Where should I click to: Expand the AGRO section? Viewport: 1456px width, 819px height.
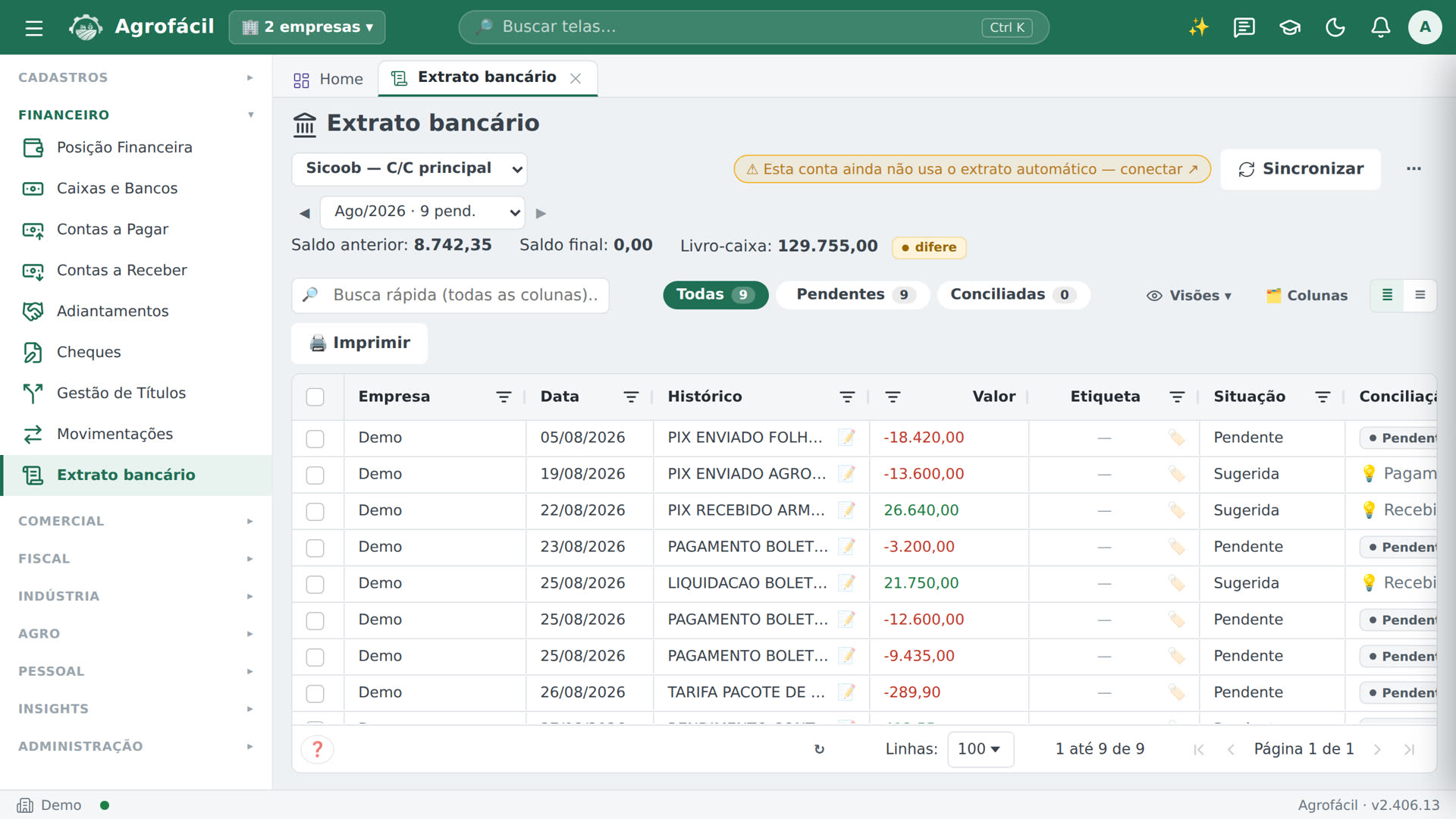pyautogui.click(x=136, y=633)
